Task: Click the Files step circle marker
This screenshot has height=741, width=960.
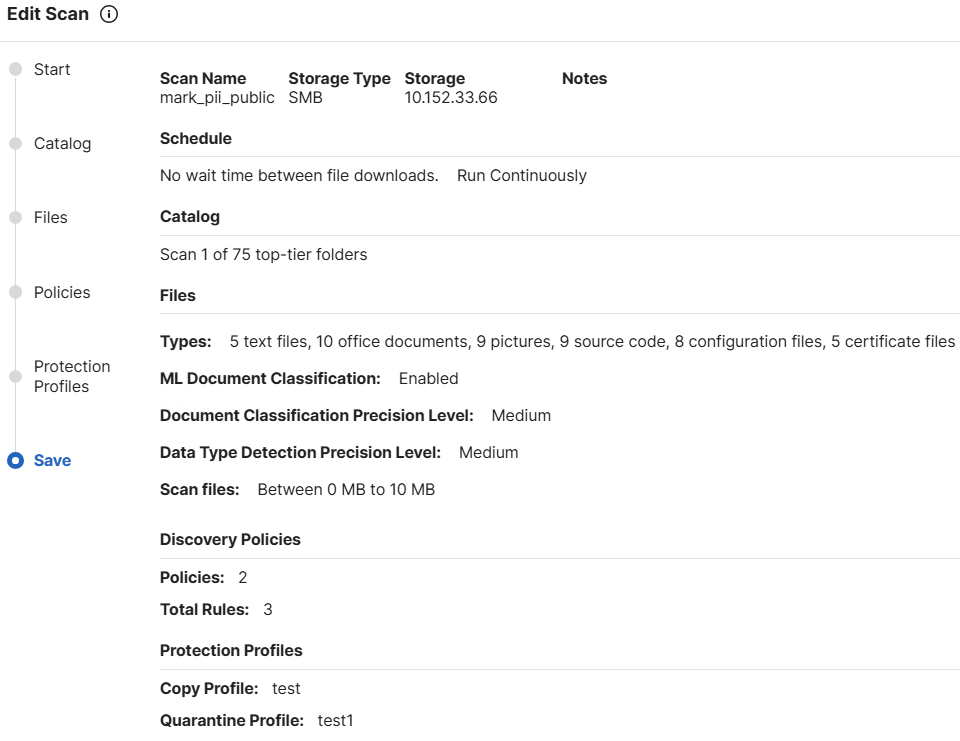Action: click(15, 218)
